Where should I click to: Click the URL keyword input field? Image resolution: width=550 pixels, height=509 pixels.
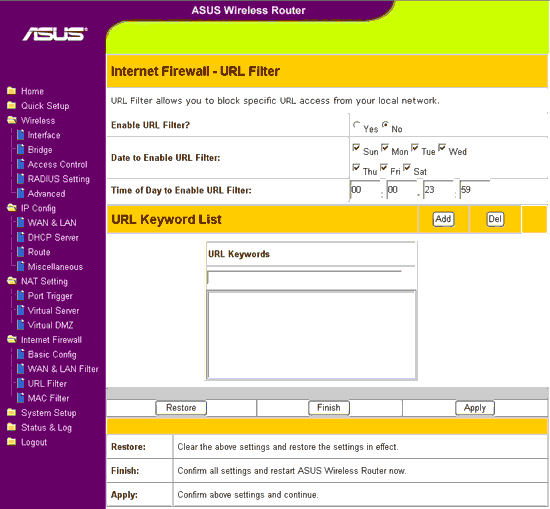[x=304, y=277]
